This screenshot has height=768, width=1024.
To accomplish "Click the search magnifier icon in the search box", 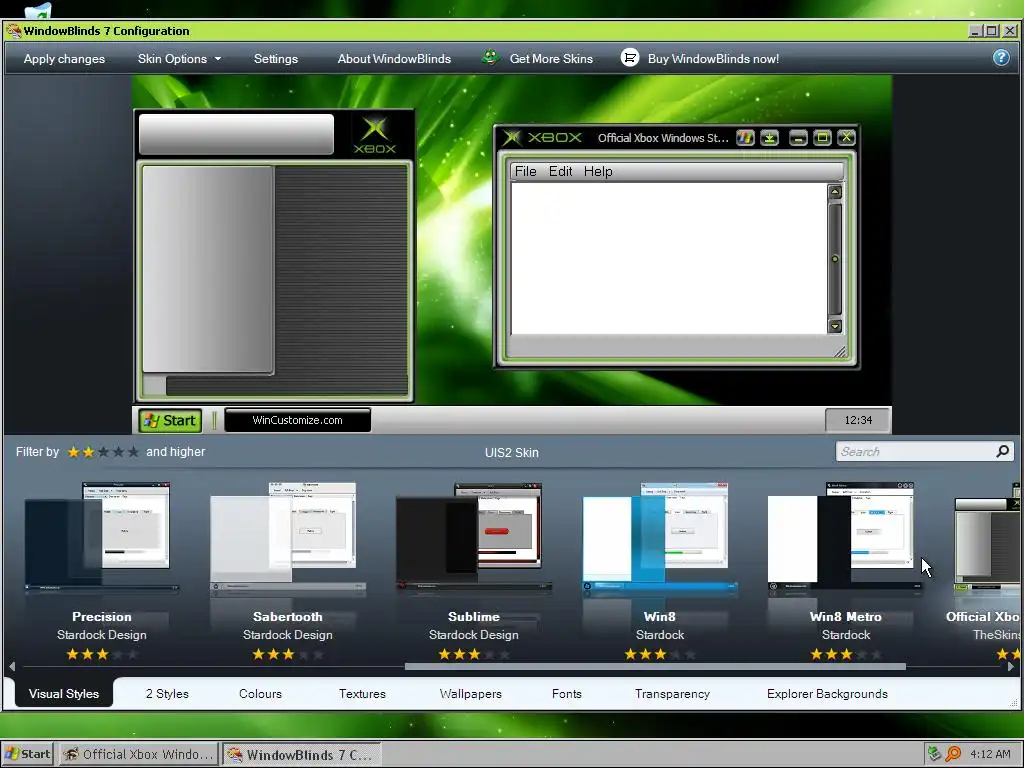I will [1002, 451].
